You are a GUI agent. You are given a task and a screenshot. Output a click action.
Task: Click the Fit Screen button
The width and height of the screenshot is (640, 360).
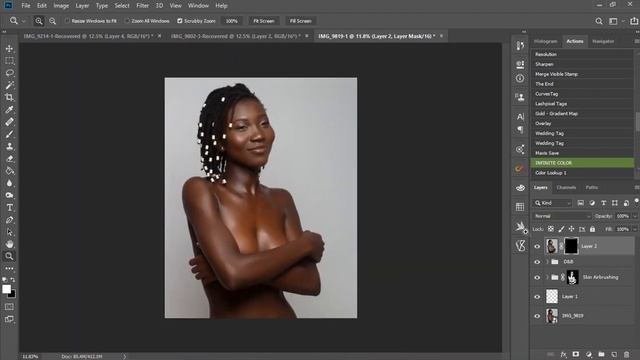click(x=264, y=21)
